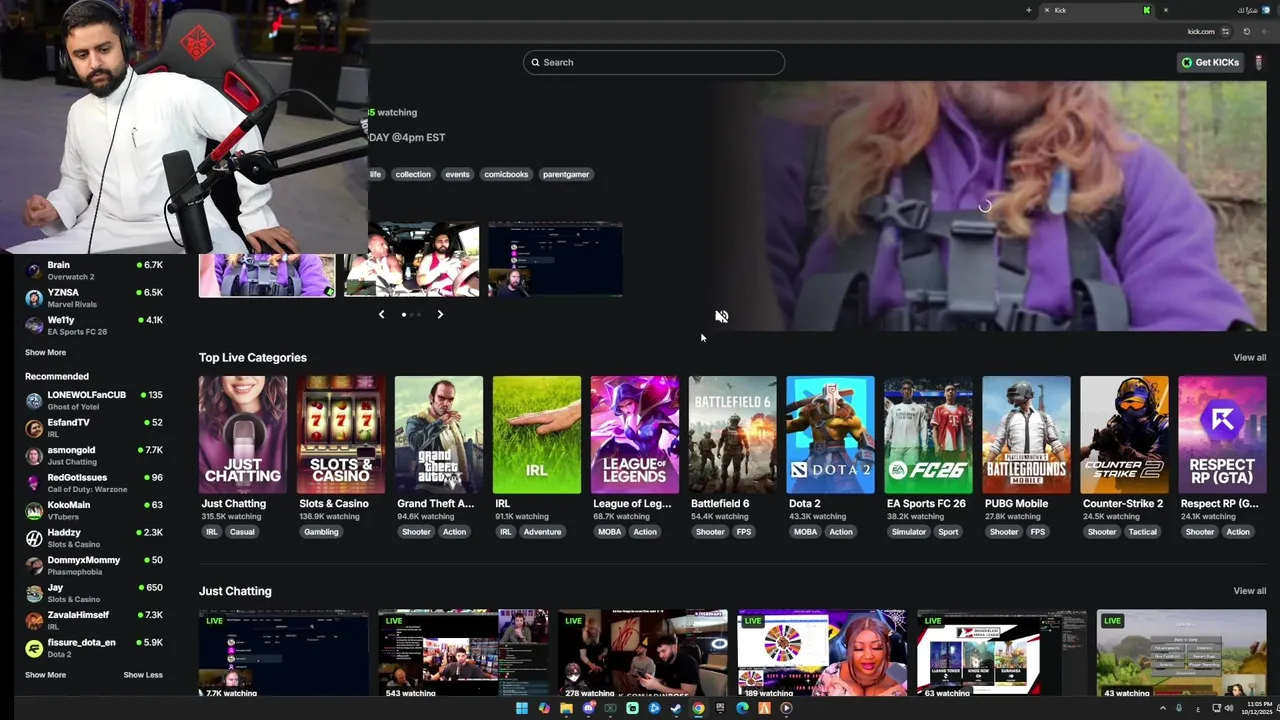Open the green IRL category card
The height and width of the screenshot is (720, 1280).
click(537, 435)
